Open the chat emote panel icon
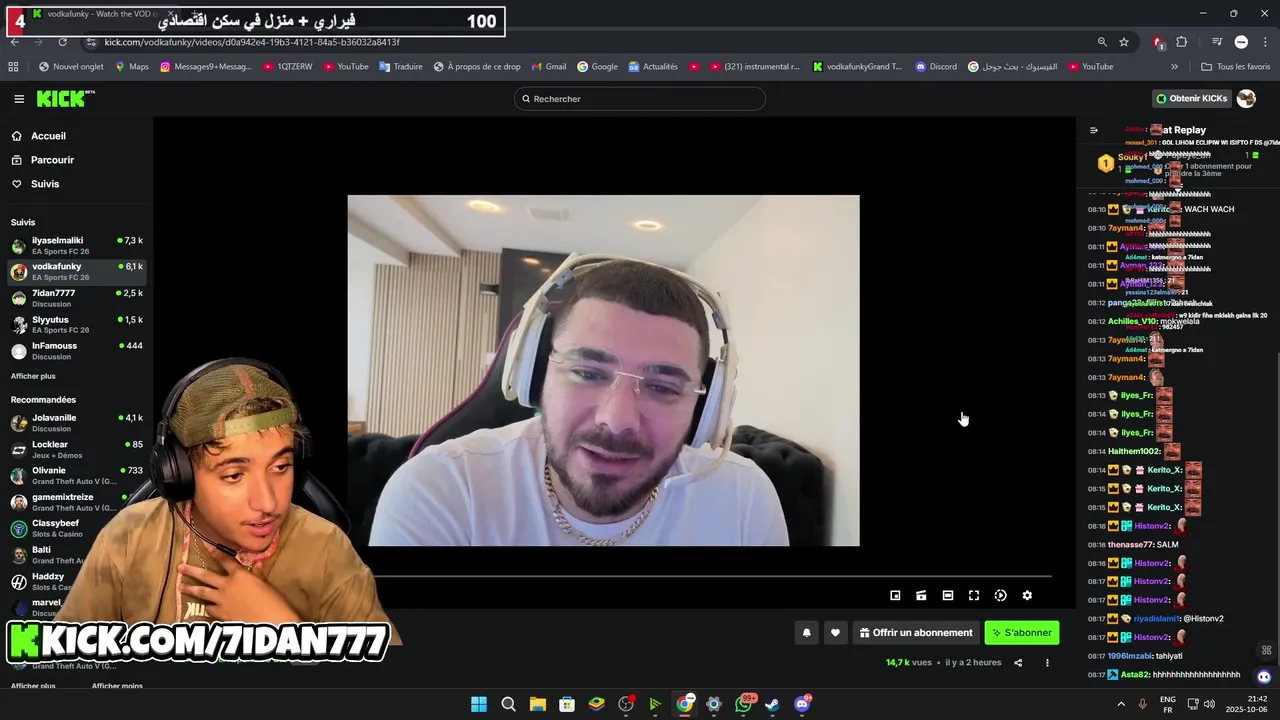The image size is (1280, 720). [x=1266, y=650]
